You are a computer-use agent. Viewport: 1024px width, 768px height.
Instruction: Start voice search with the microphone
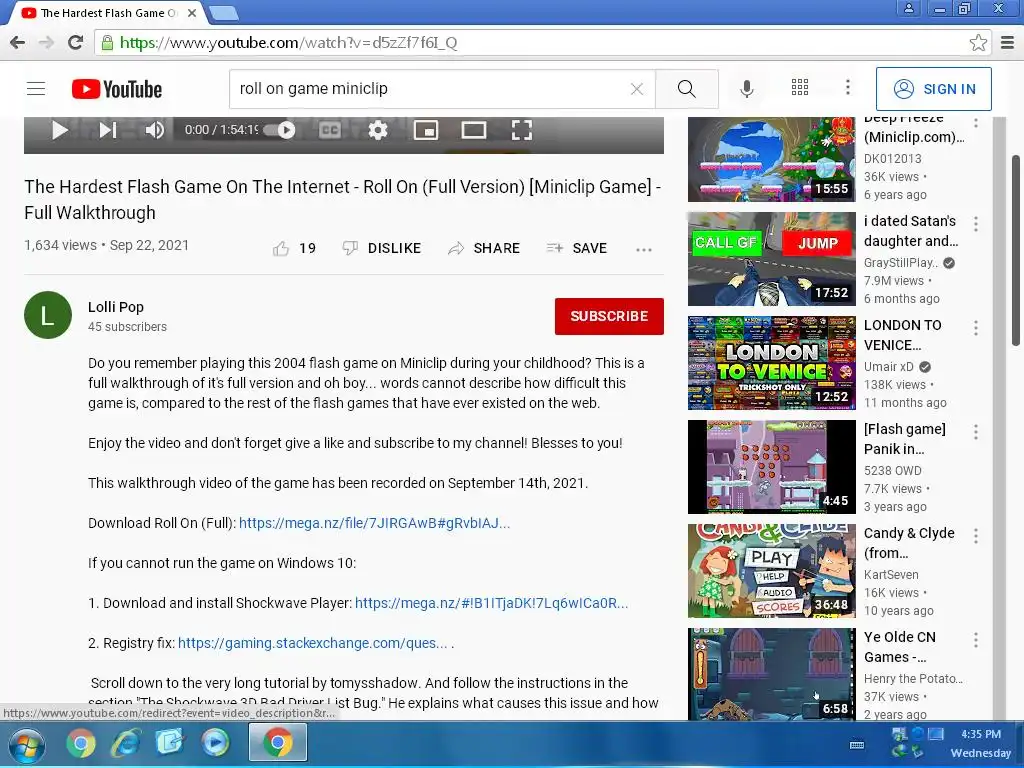746,89
